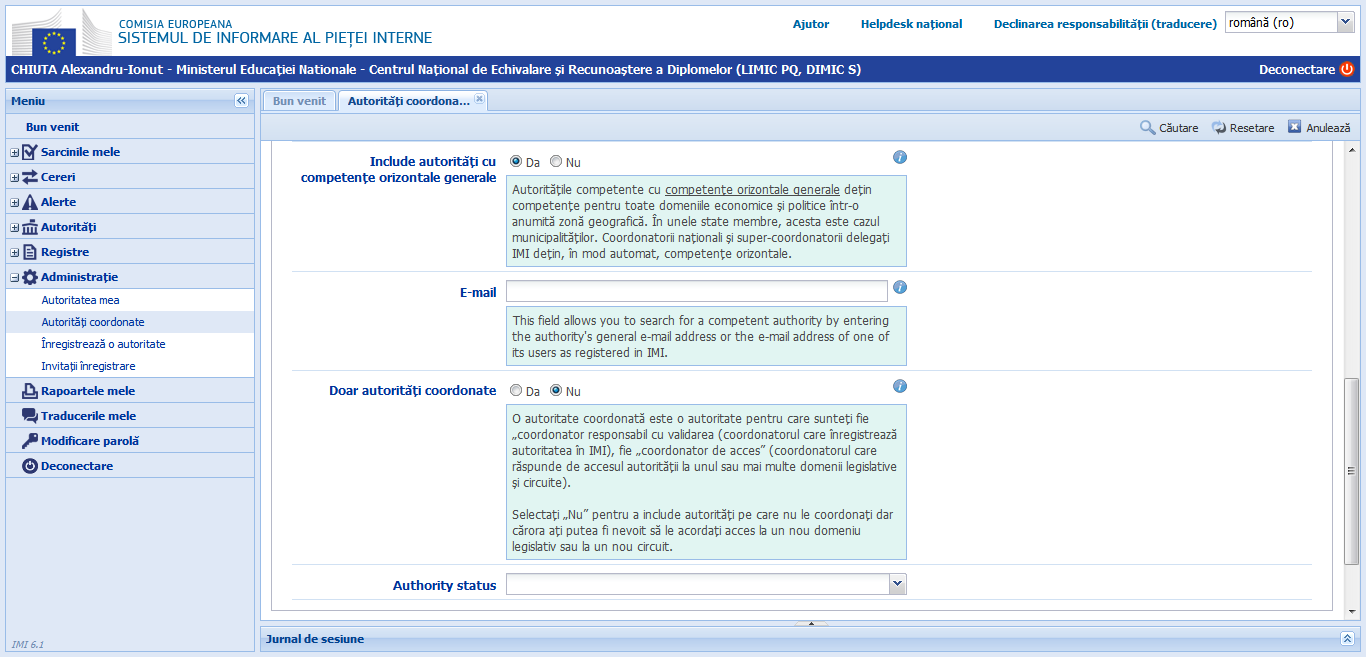This screenshot has height=657, width=1366.
Task: Click the red Deconectare power icon
Action: coord(1347,70)
